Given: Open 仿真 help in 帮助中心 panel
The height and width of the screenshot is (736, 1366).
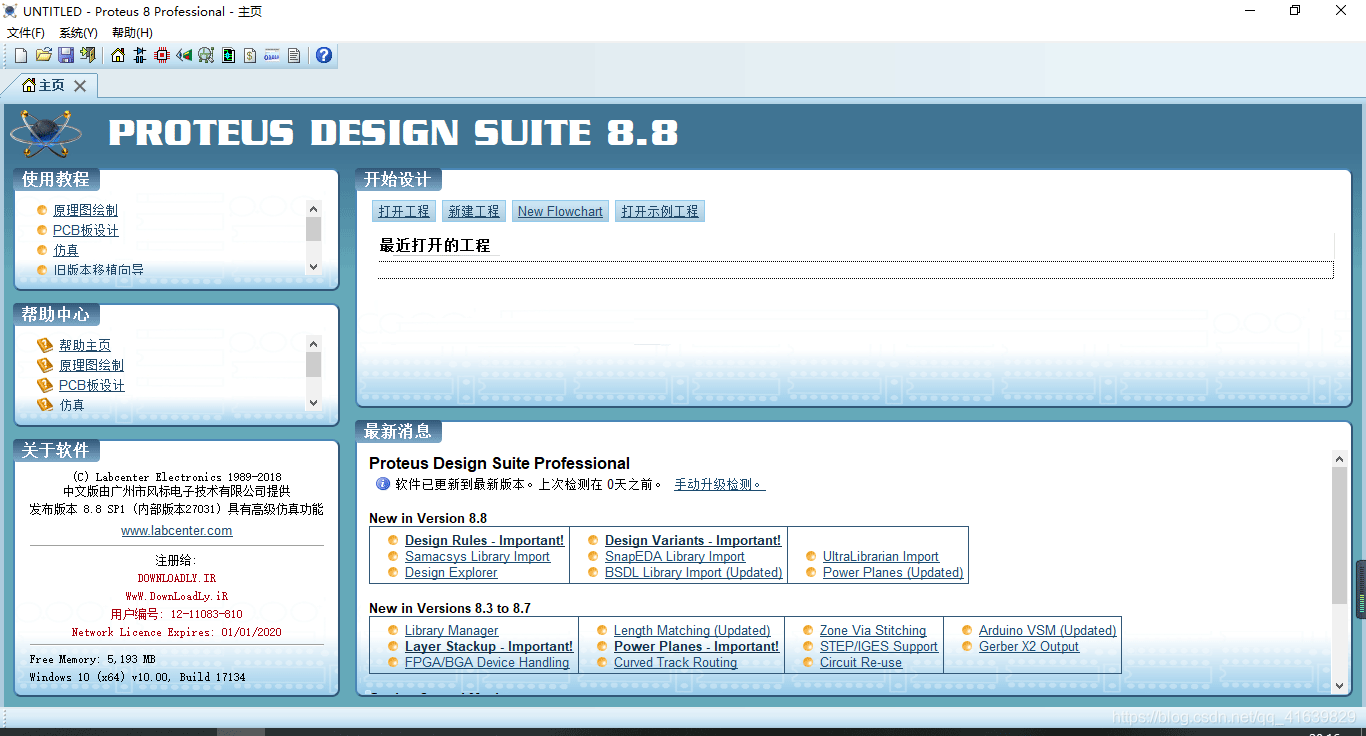Looking at the screenshot, I should pyautogui.click(x=72, y=405).
